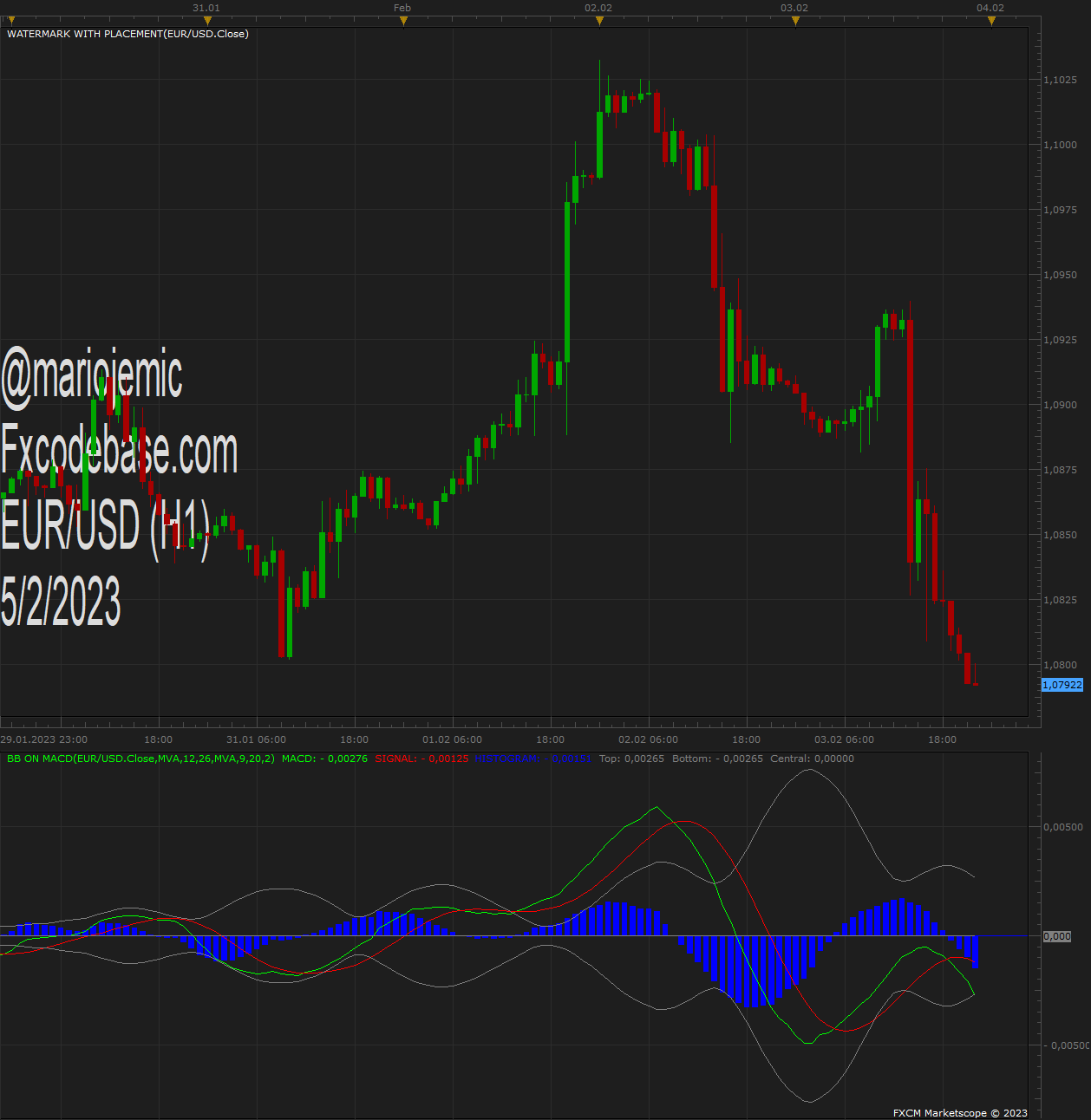Click the 1,0875 price axis label

point(1060,470)
